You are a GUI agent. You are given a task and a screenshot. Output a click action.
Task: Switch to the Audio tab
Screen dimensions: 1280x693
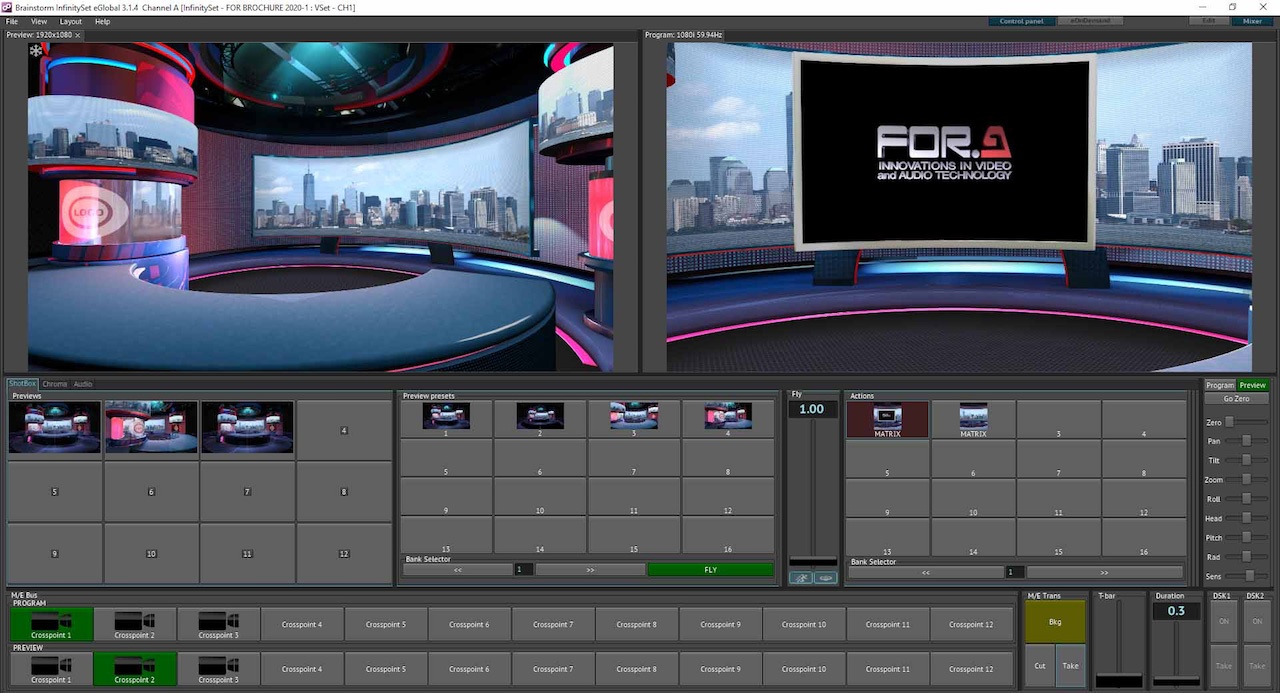(x=83, y=384)
